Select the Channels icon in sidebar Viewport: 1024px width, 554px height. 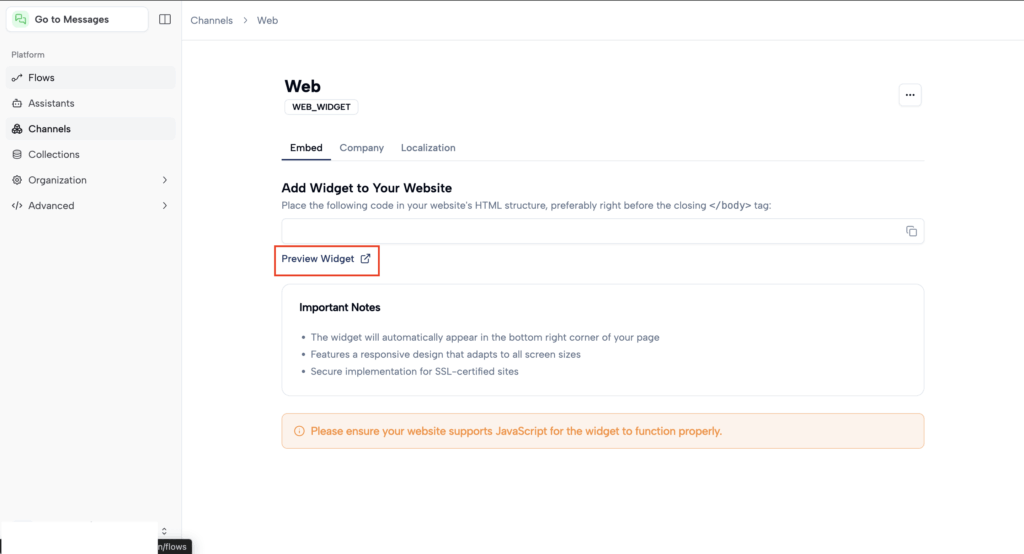click(x=17, y=129)
